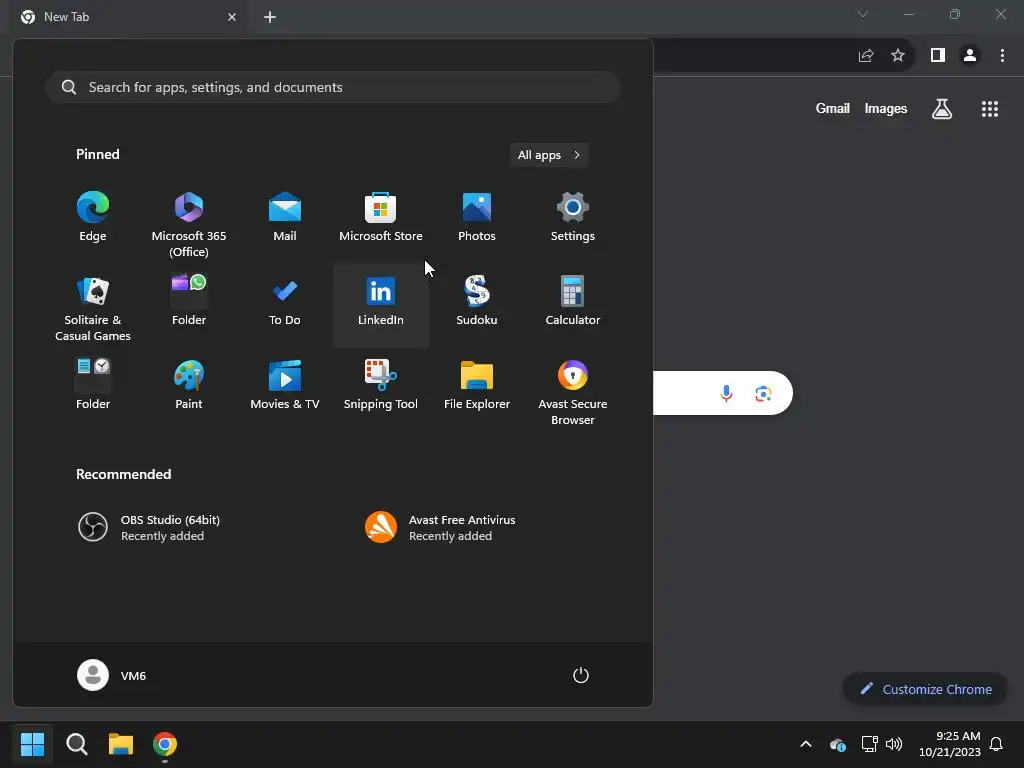Start voice search with the microphone
Image resolution: width=1024 pixels, height=768 pixels.
point(726,393)
